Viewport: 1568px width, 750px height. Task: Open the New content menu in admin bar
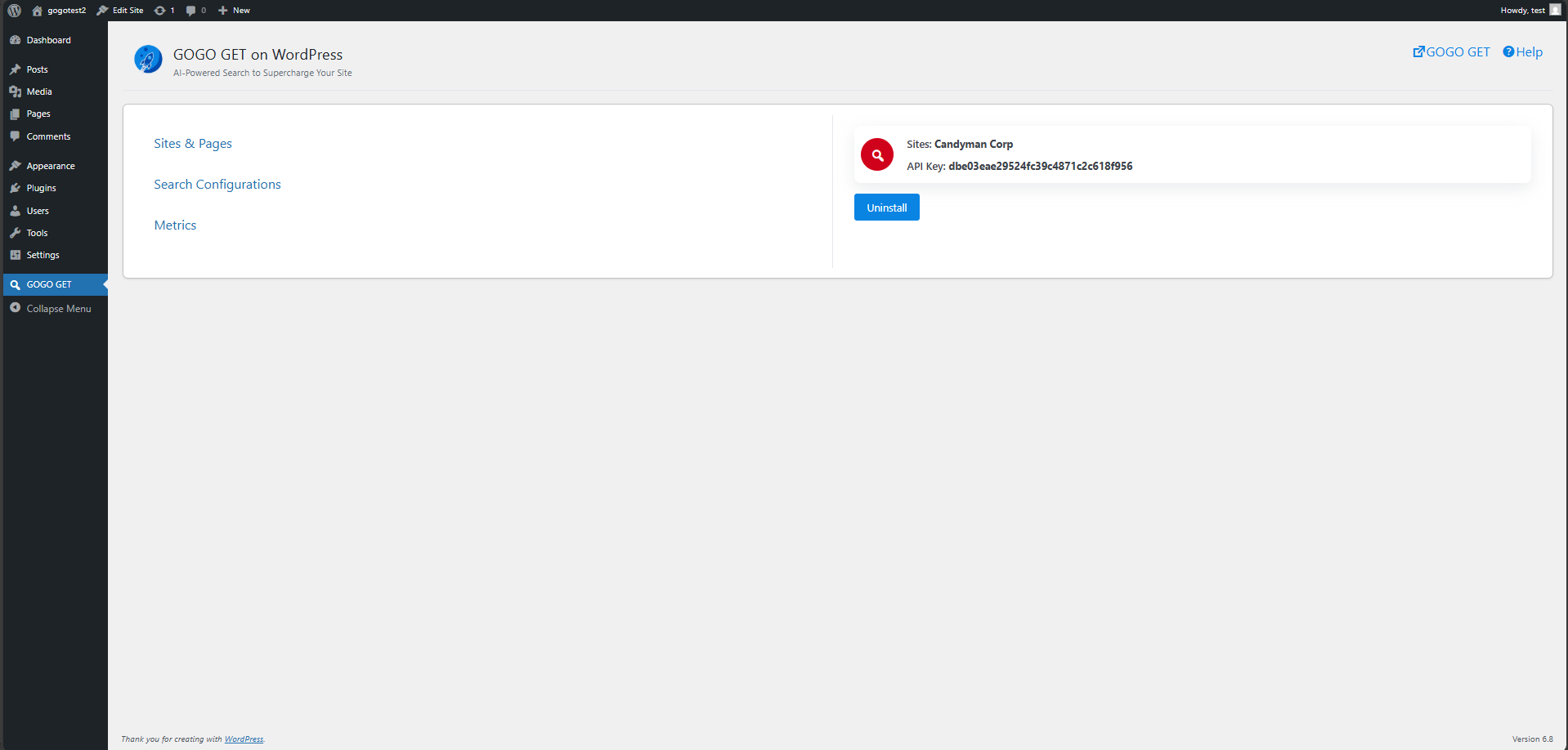coord(234,11)
